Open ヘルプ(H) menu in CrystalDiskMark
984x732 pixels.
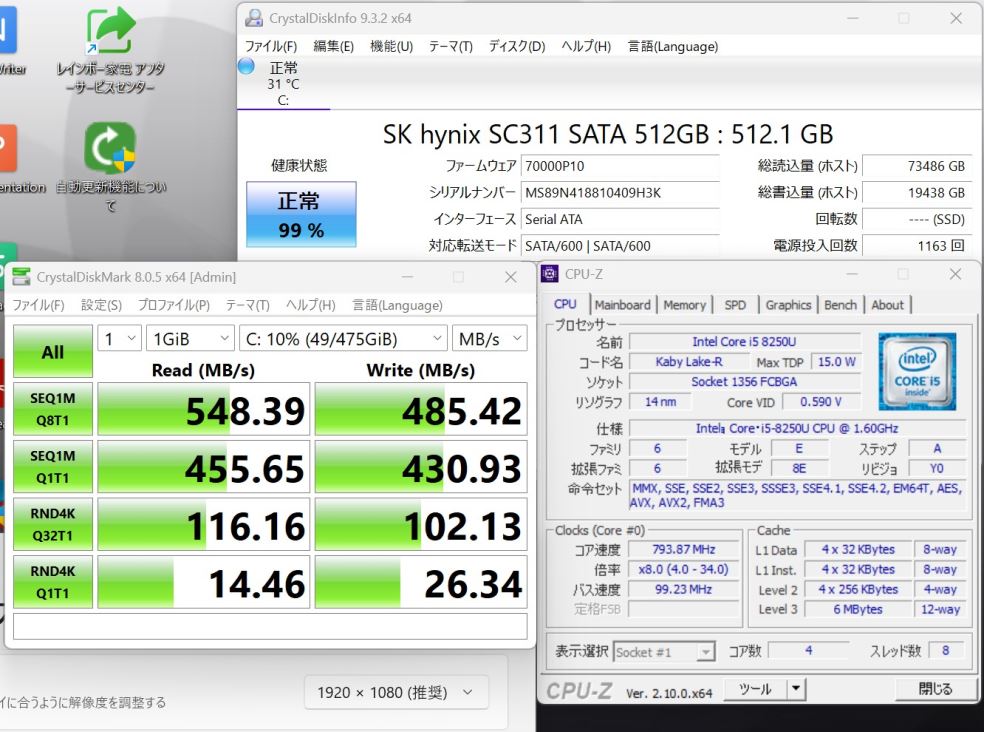point(311,305)
